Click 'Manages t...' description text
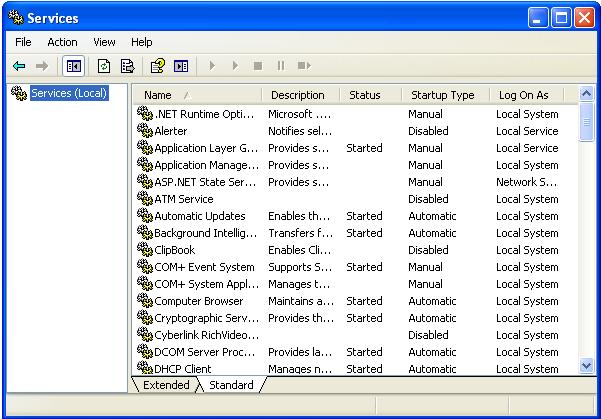 (299, 284)
